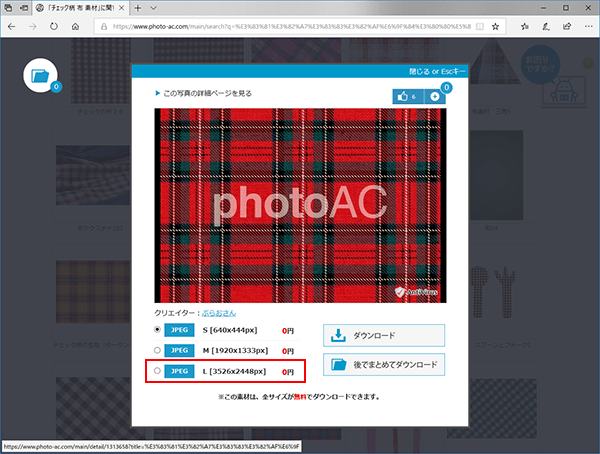
Task: Click JPEG badge for size L
Action: click(x=179, y=371)
